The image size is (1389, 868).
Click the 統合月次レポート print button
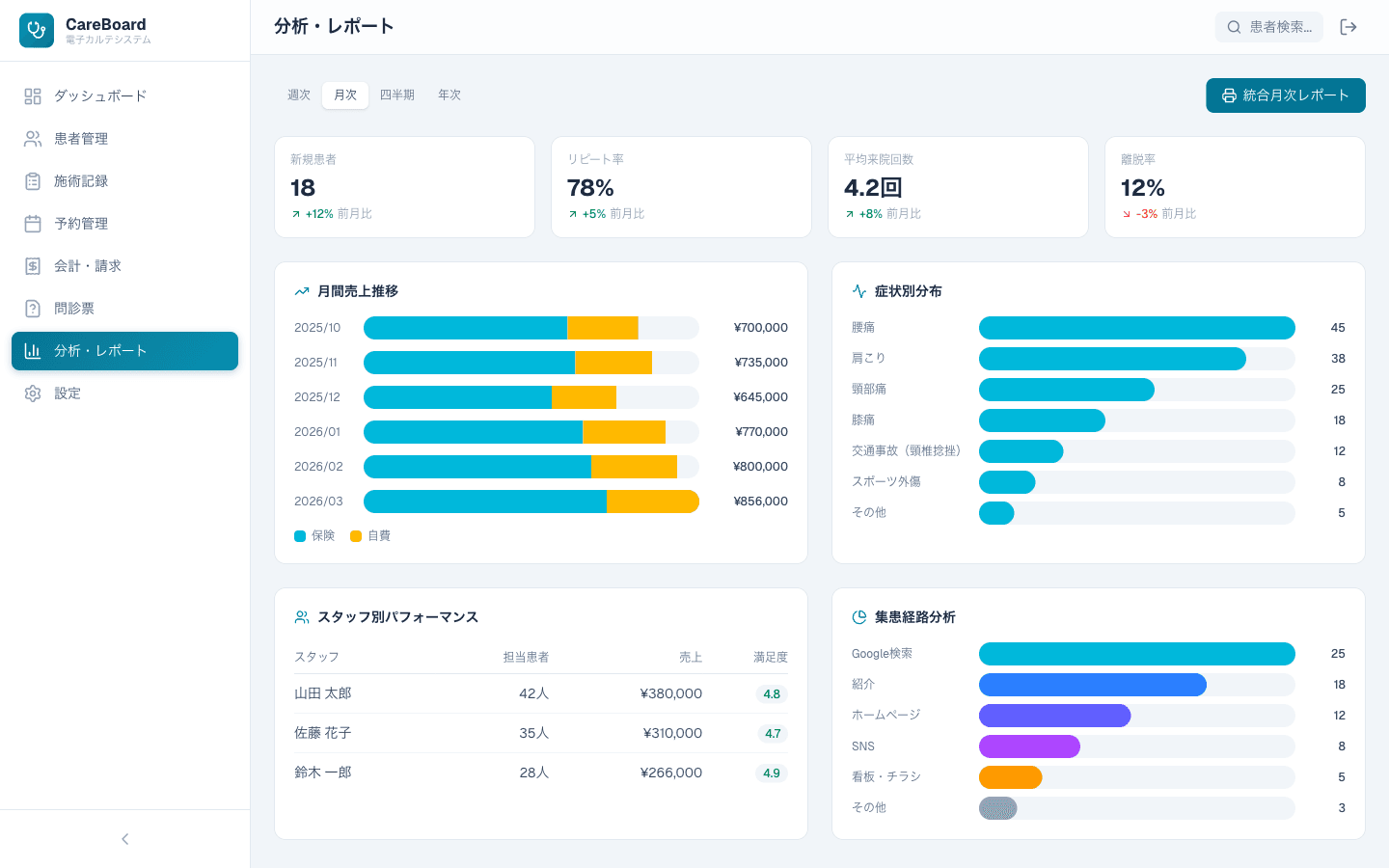[x=1285, y=95]
